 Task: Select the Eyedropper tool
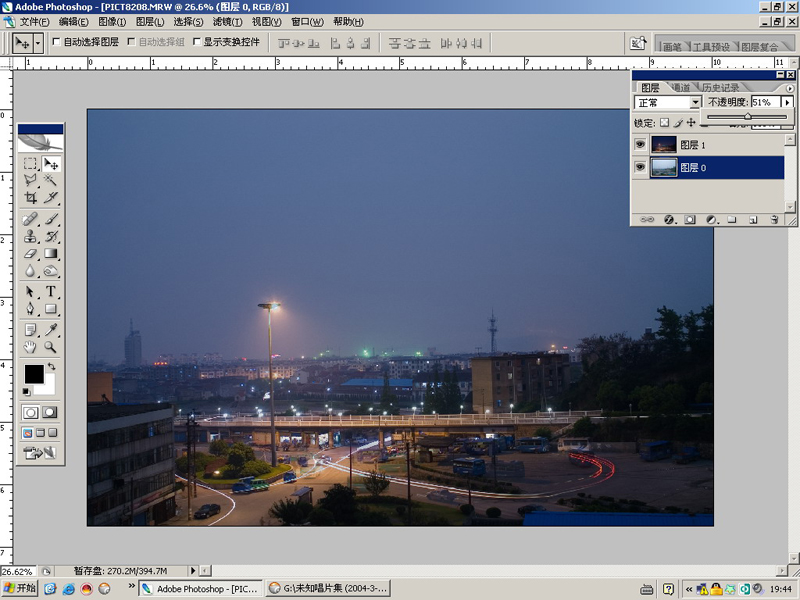(50, 329)
